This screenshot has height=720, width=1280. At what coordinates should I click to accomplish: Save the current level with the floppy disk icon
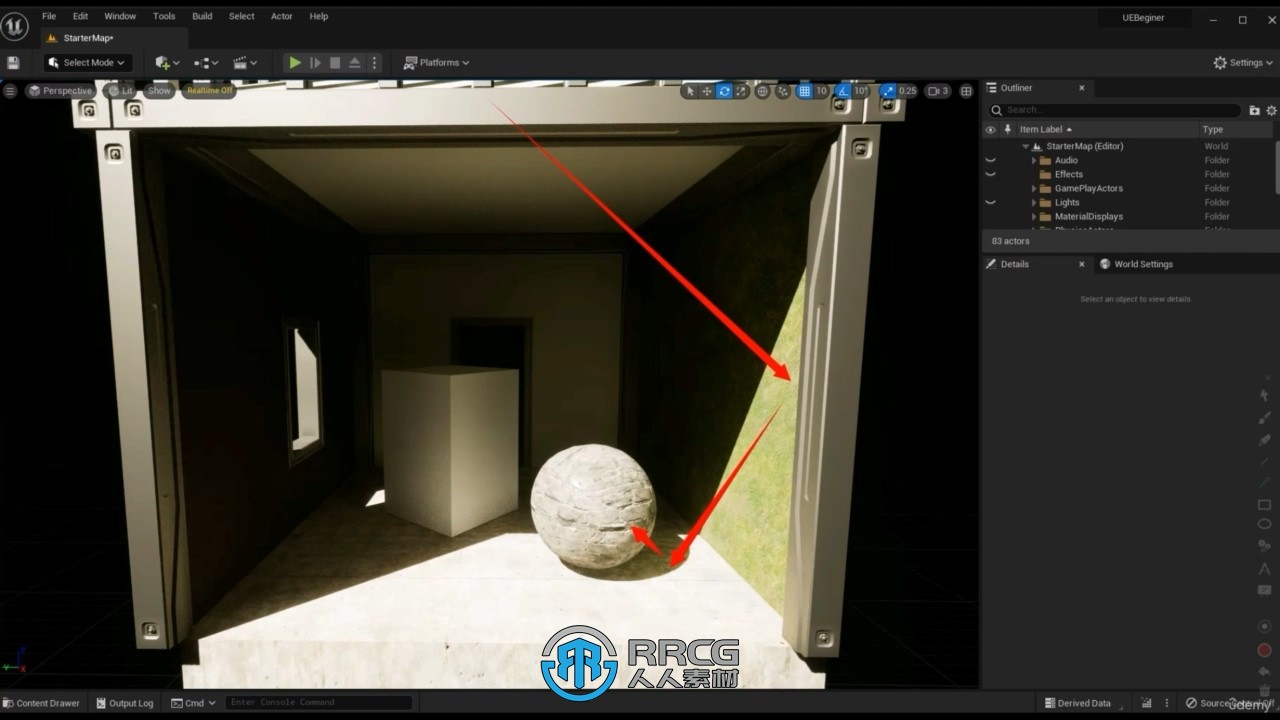point(13,63)
